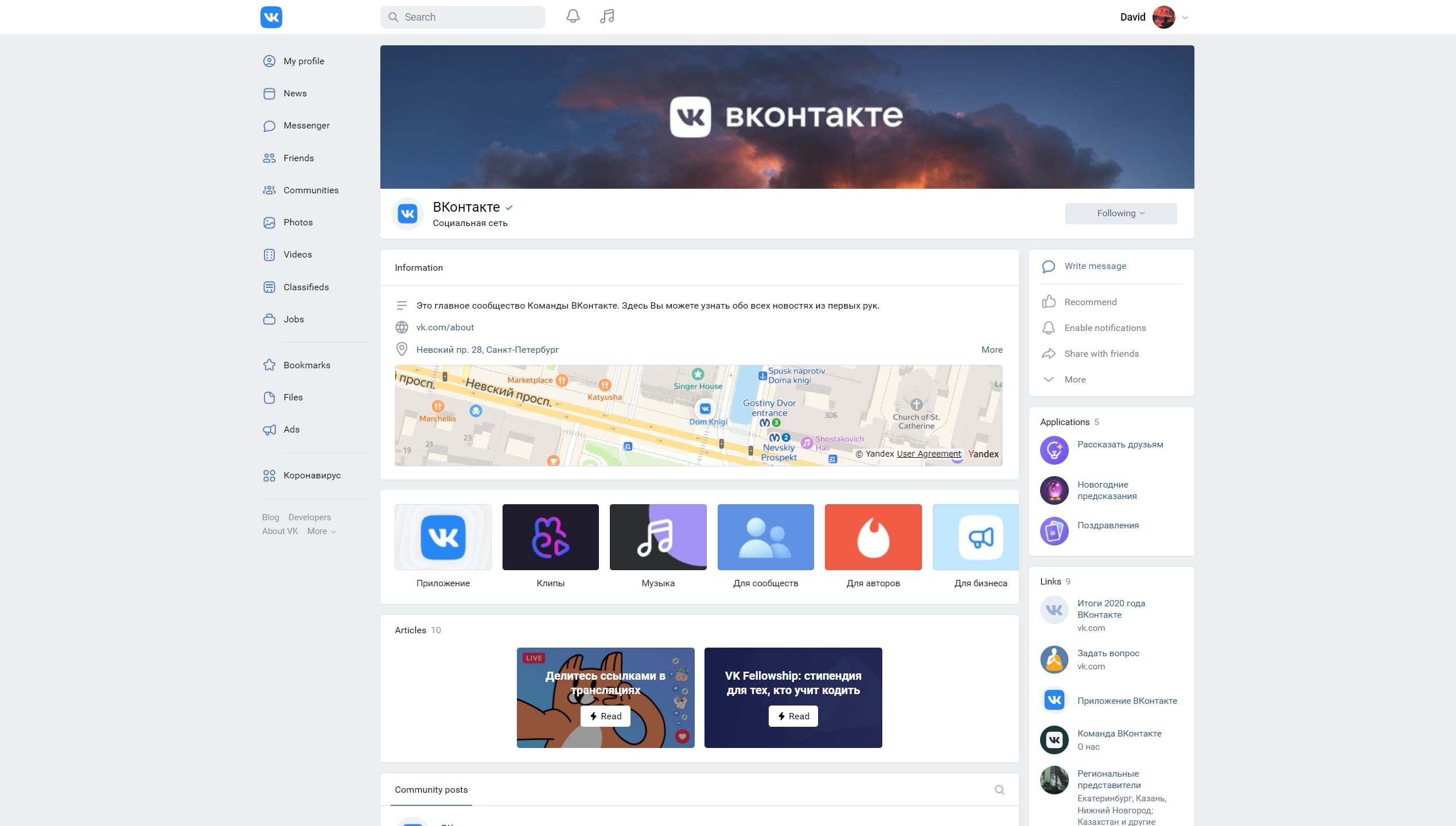Open the Developers footer link

pyautogui.click(x=309, y=517)
